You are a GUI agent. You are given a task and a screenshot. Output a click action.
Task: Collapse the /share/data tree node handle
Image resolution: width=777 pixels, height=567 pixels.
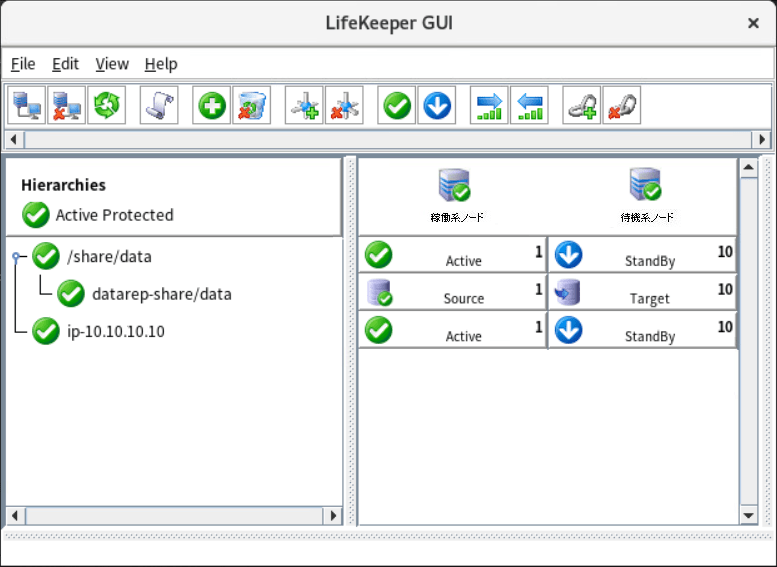click(x=16, y=256)
